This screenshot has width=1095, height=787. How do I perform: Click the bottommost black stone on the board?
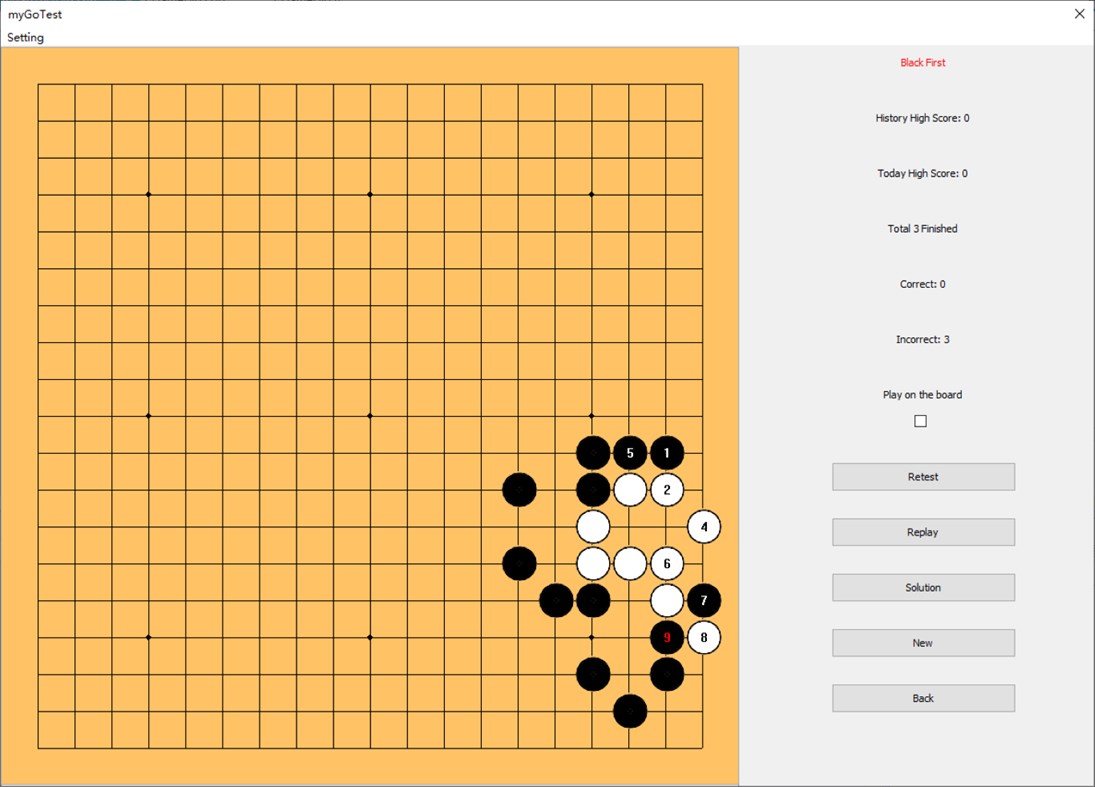pyautogui.click(x=630, y=713)
